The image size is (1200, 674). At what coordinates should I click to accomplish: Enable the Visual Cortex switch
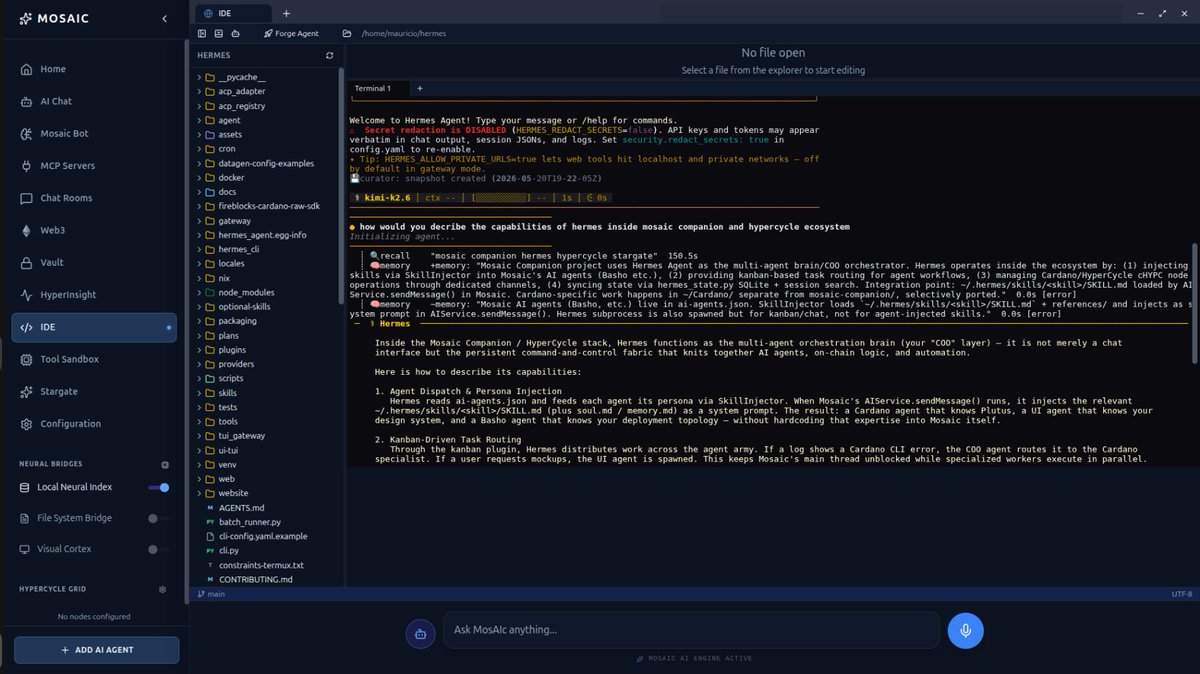[x=158, y=549]
